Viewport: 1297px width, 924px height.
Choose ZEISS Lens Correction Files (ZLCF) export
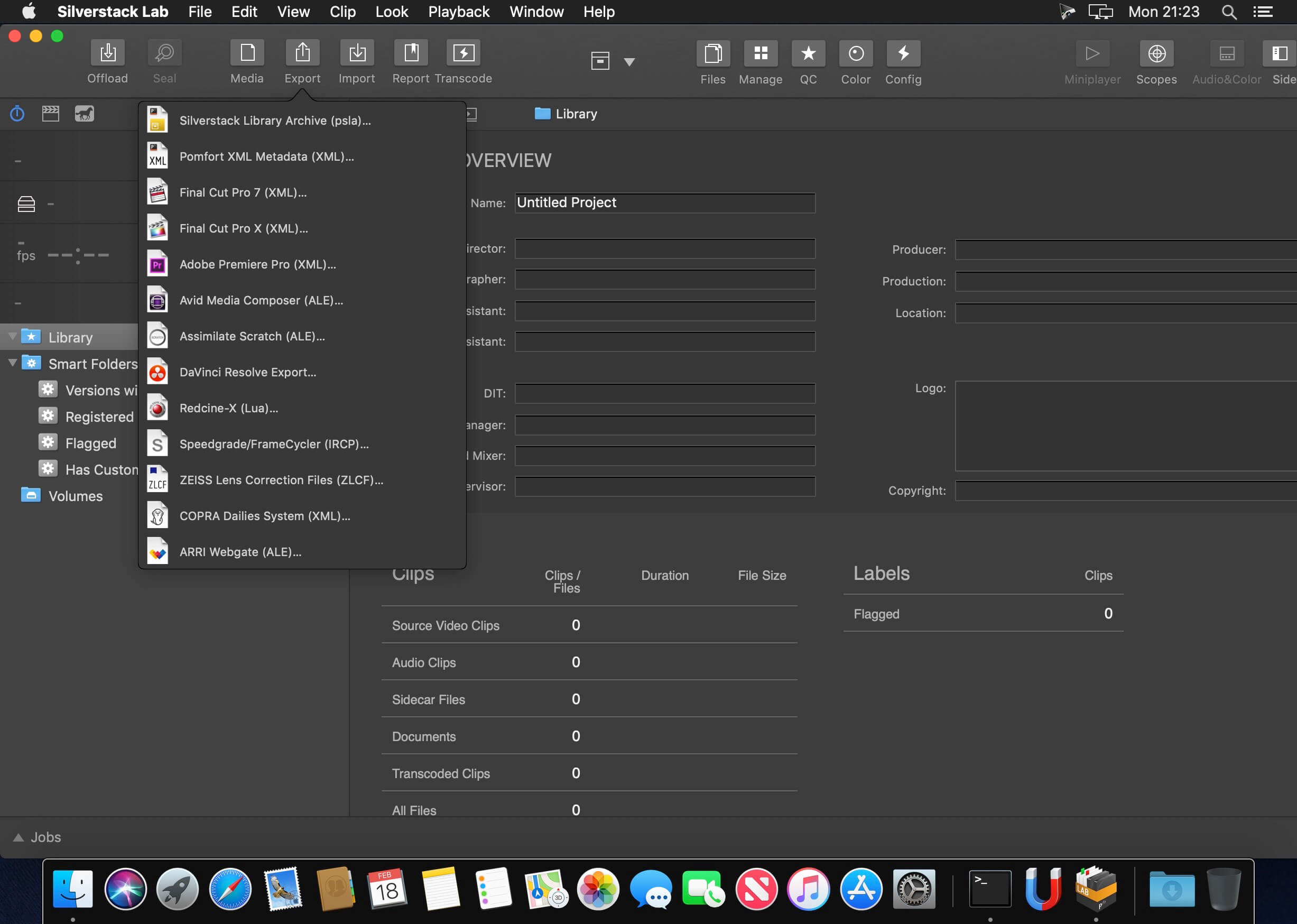(302, 480)
